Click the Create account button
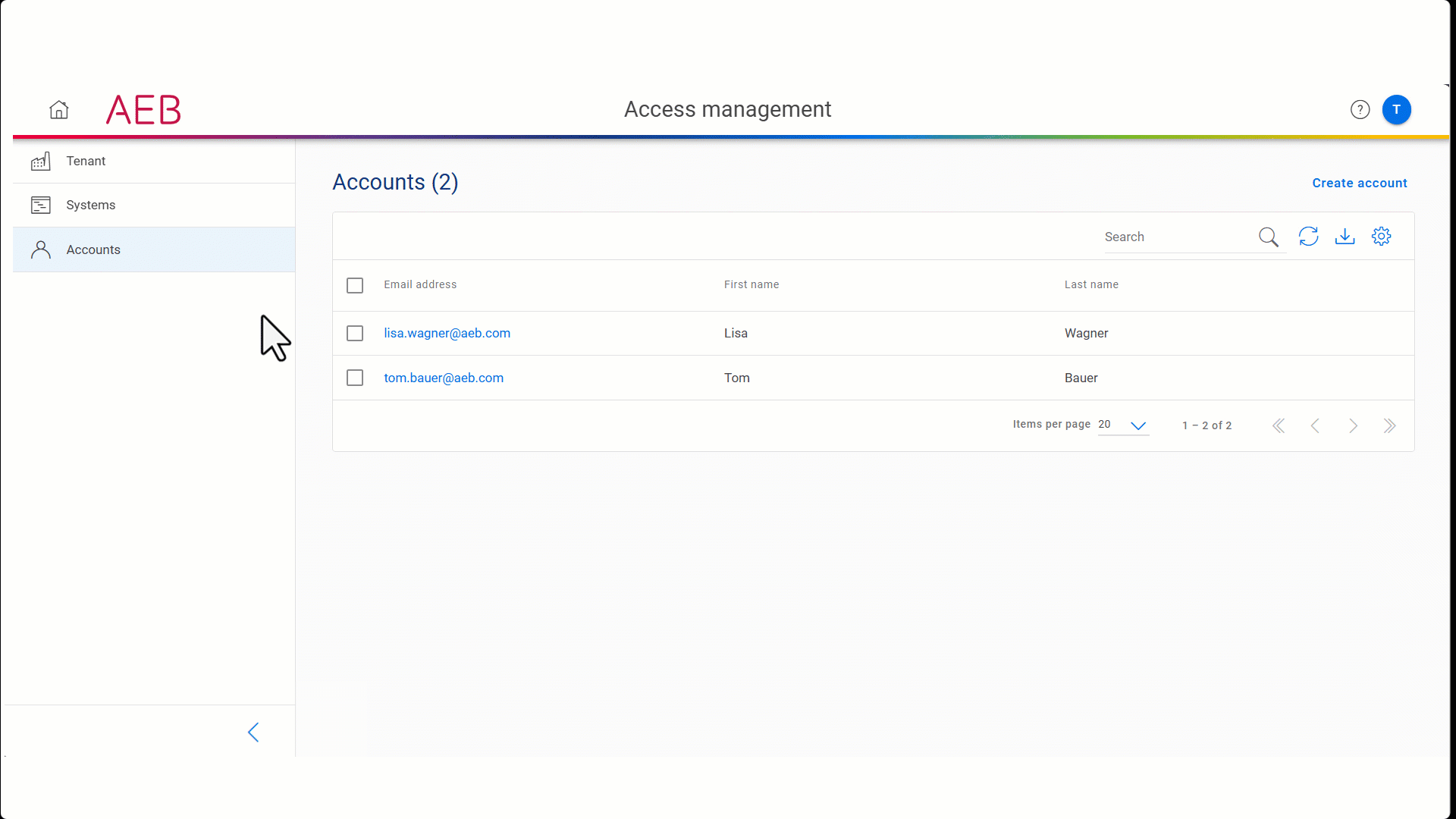 [1359, 183]
